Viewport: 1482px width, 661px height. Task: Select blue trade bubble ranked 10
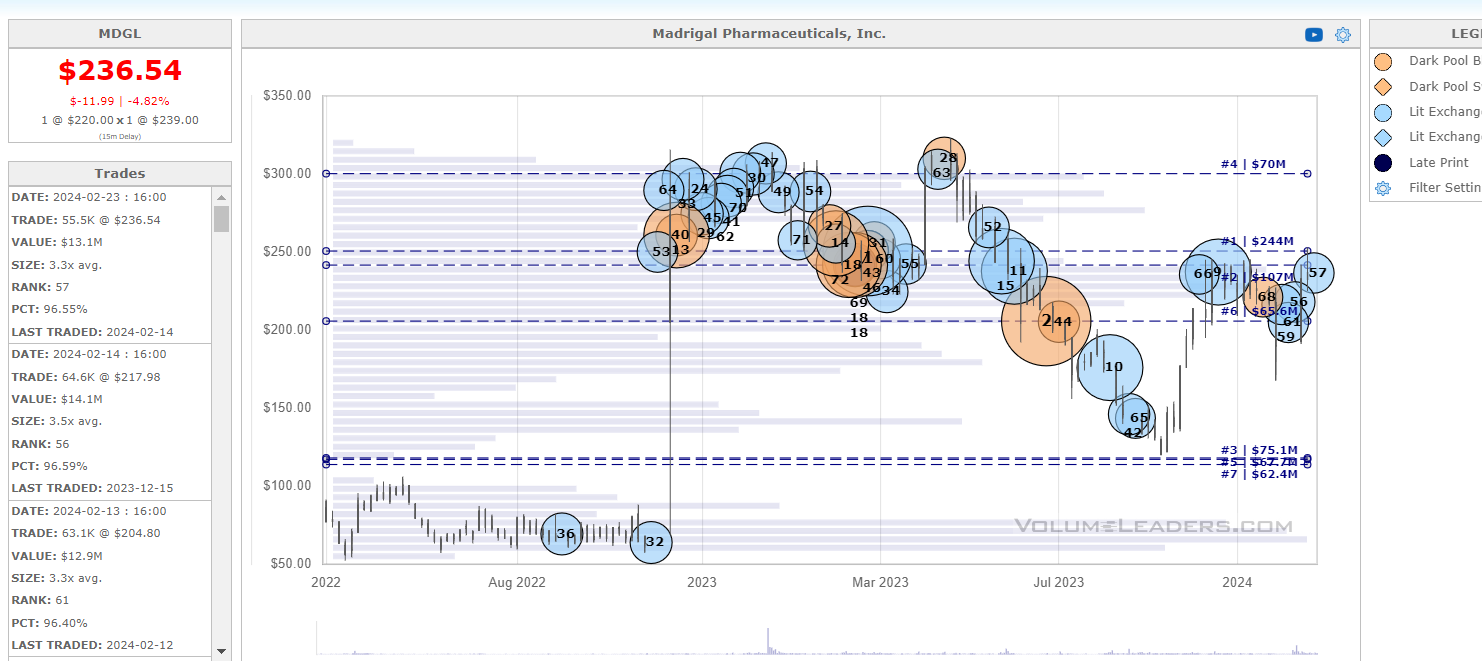tap(1110, 368)
